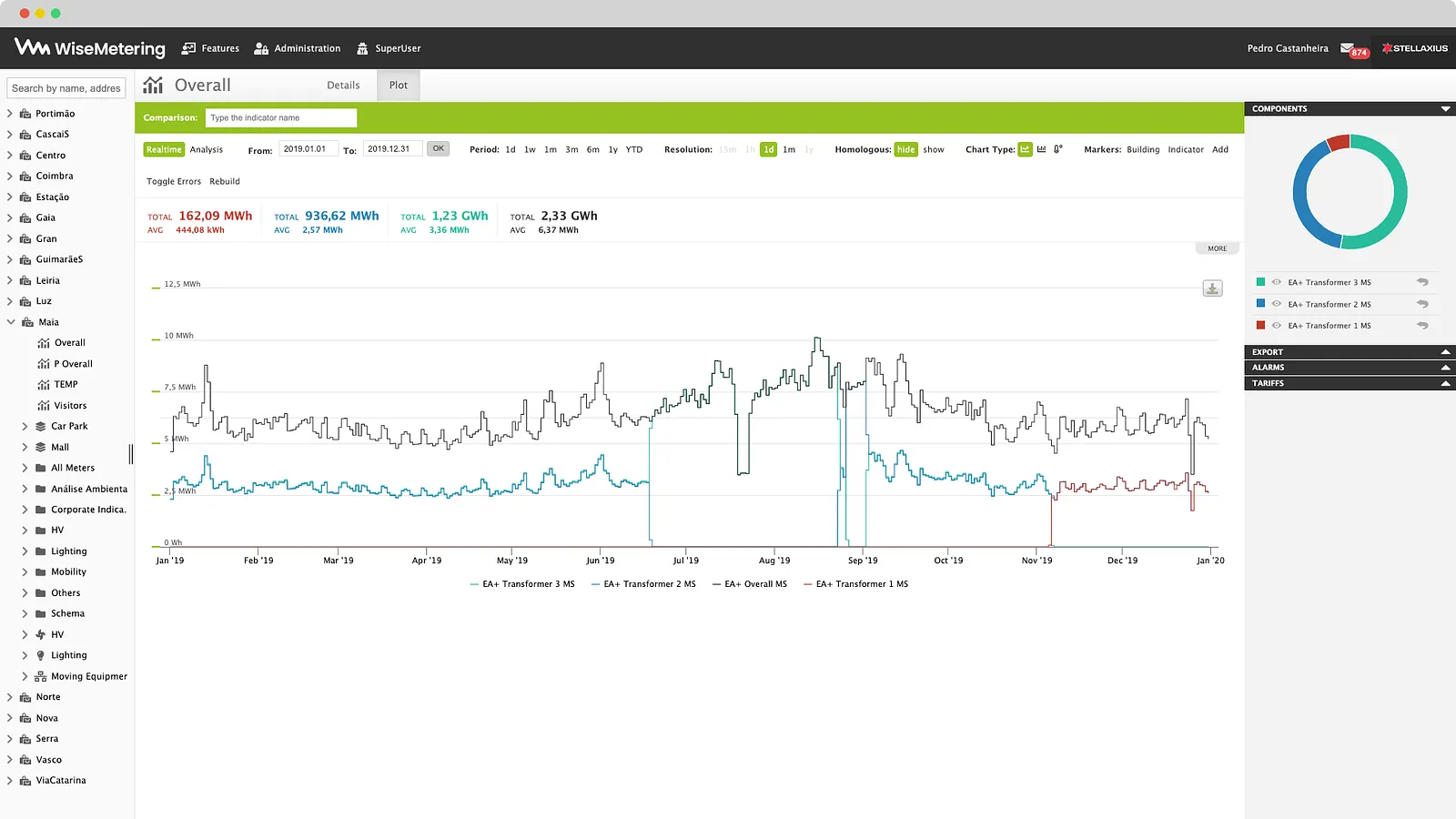This screenshot has height=819, width=1456.
Task: Open the mail notifications icon with badge
Action: tap(1353, 49)
